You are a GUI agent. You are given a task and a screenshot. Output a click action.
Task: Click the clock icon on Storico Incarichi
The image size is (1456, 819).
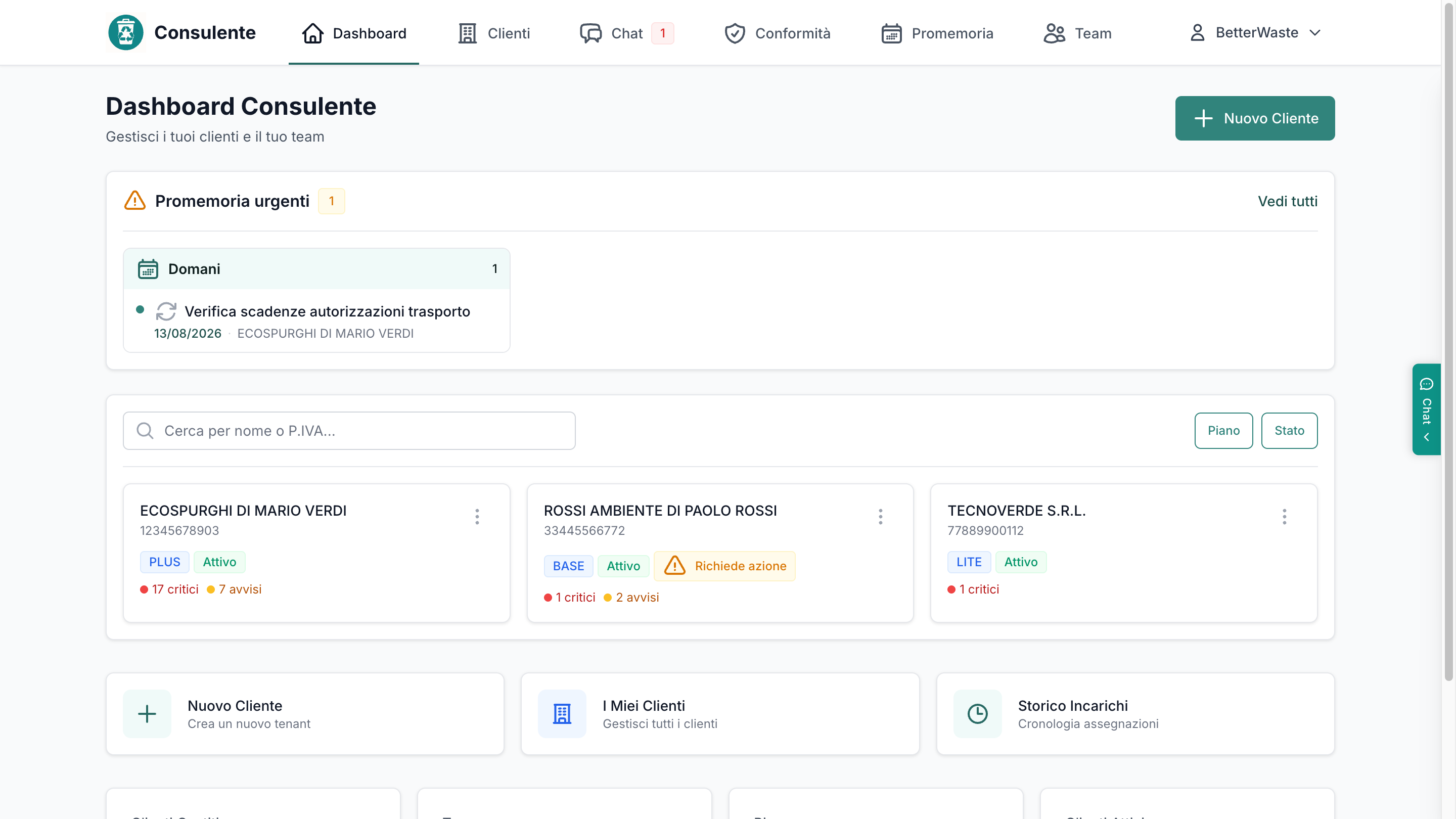pyautogui.click(x=977, y=714)
